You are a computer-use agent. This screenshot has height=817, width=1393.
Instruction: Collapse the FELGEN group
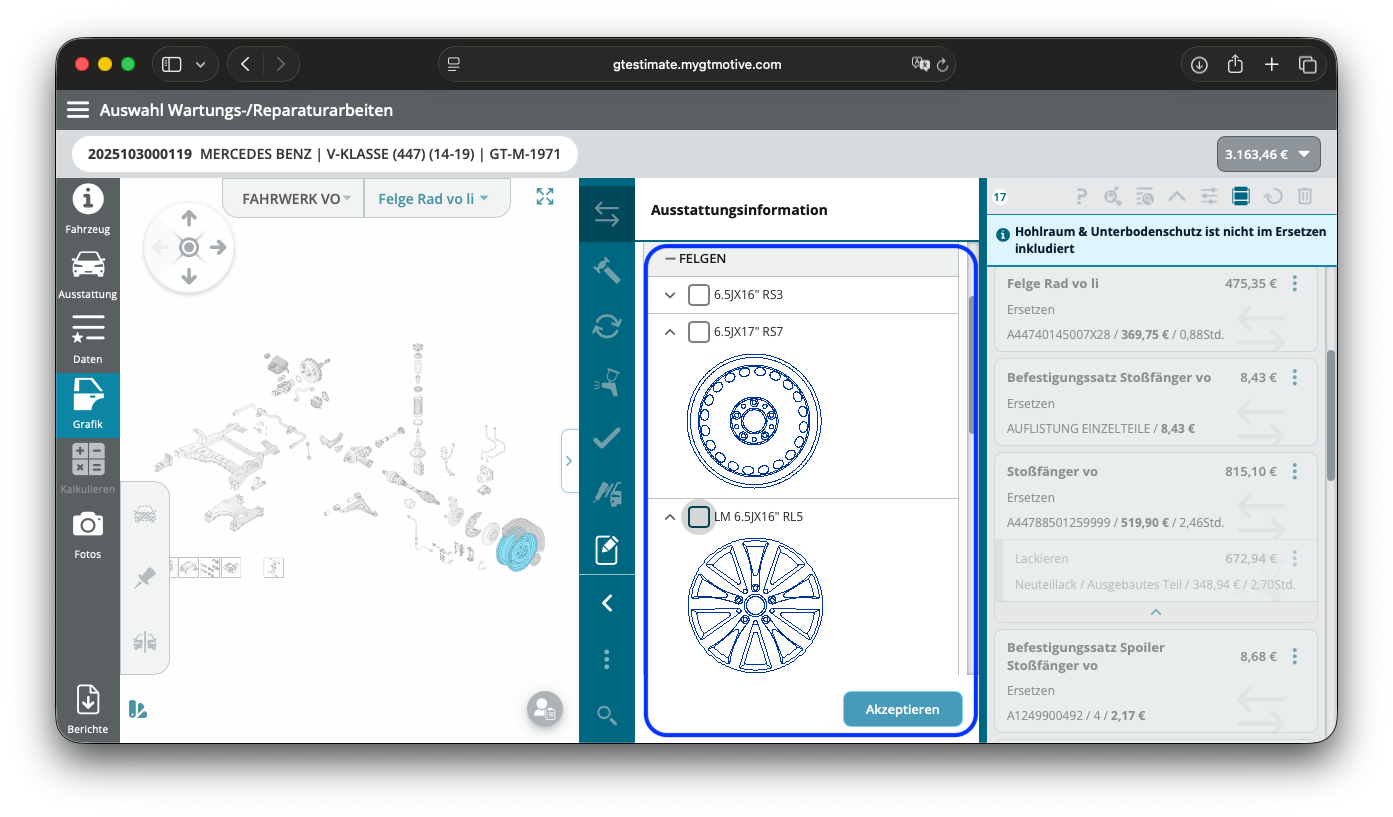[x=671, y=259]
